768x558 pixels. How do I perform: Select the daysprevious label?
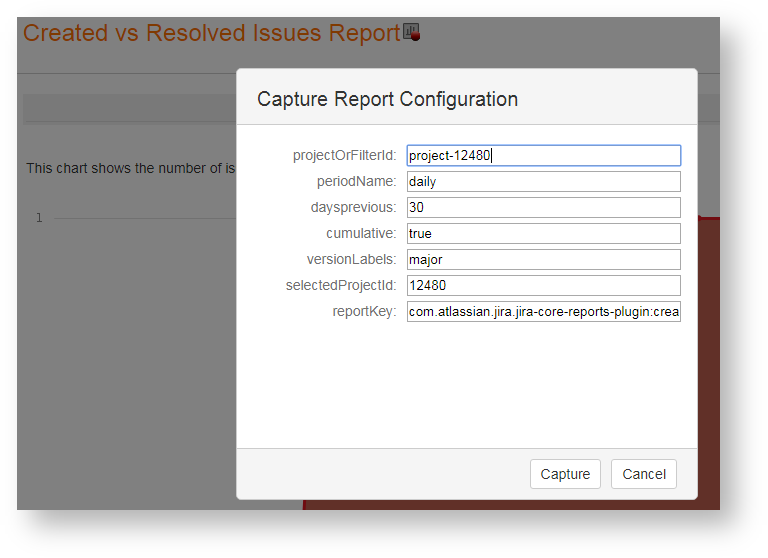coord(353,207)
